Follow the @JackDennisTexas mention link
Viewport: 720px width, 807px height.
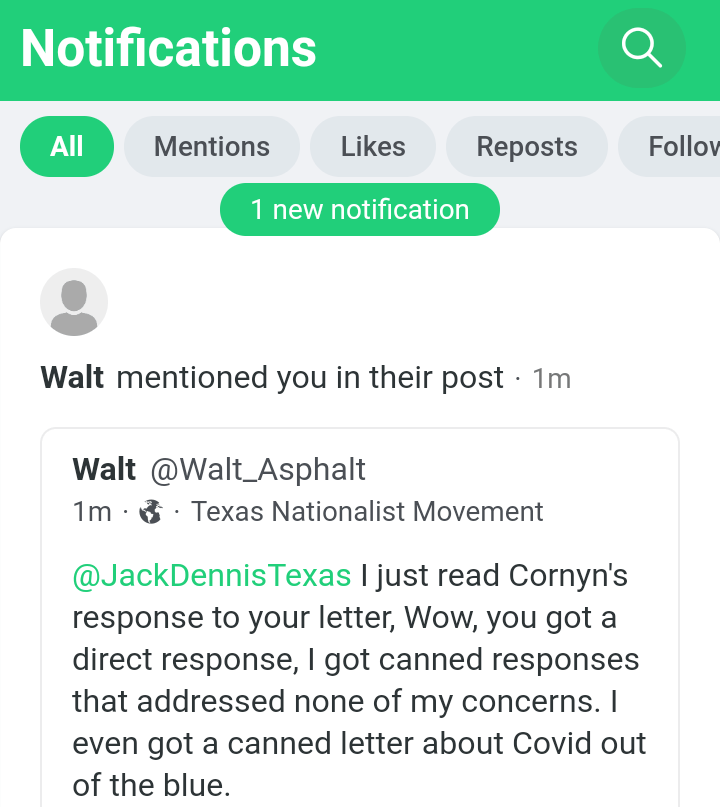212,576
